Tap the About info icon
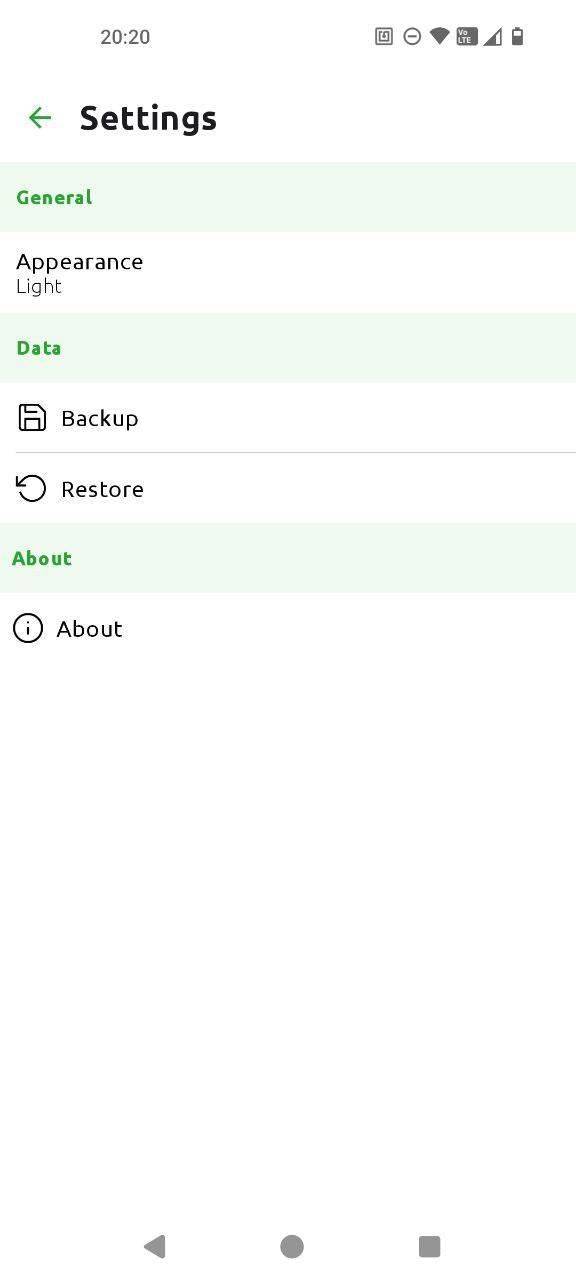576x1280 pixels. [27, 628]
